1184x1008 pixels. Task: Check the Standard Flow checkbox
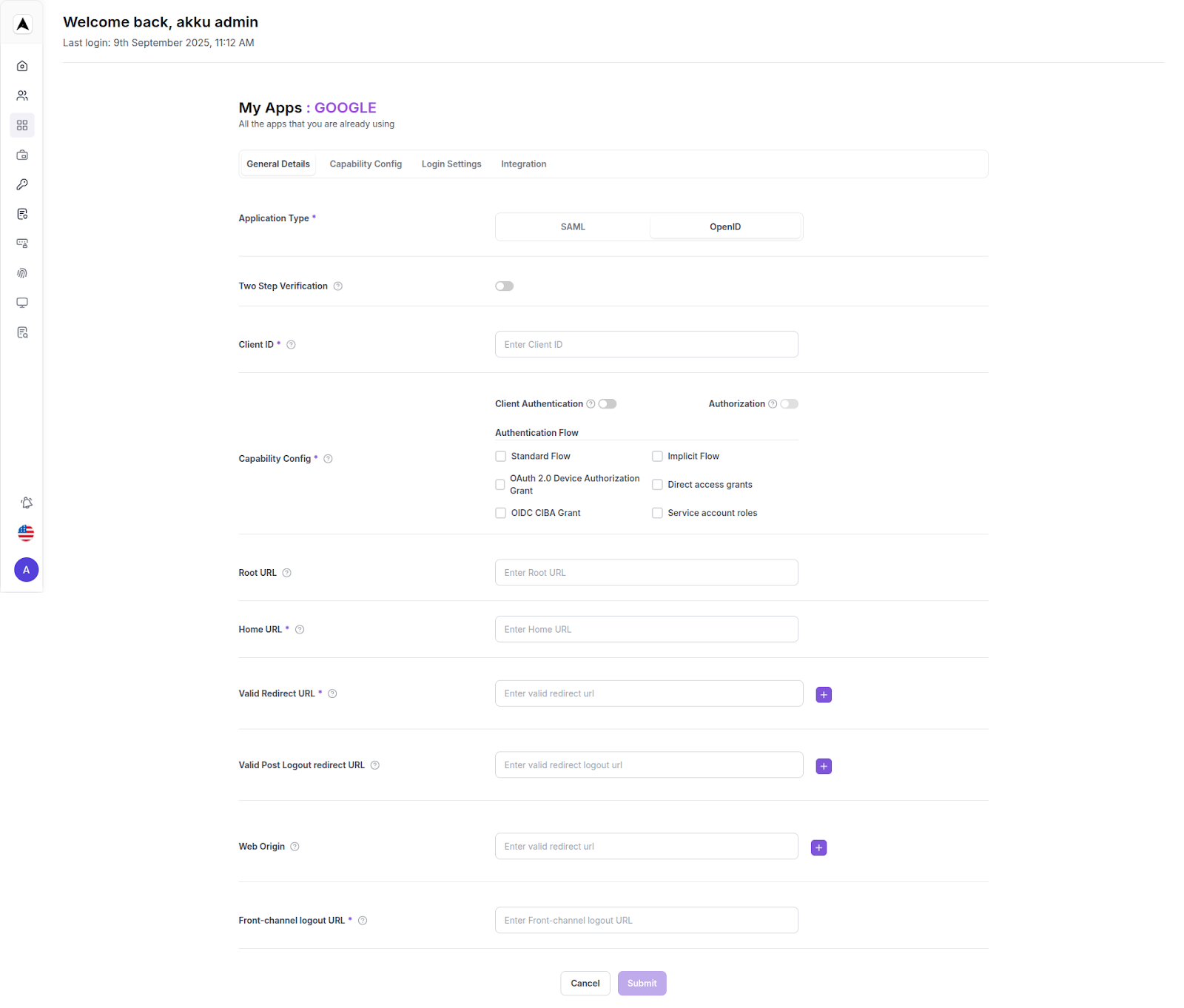(500, 456)
